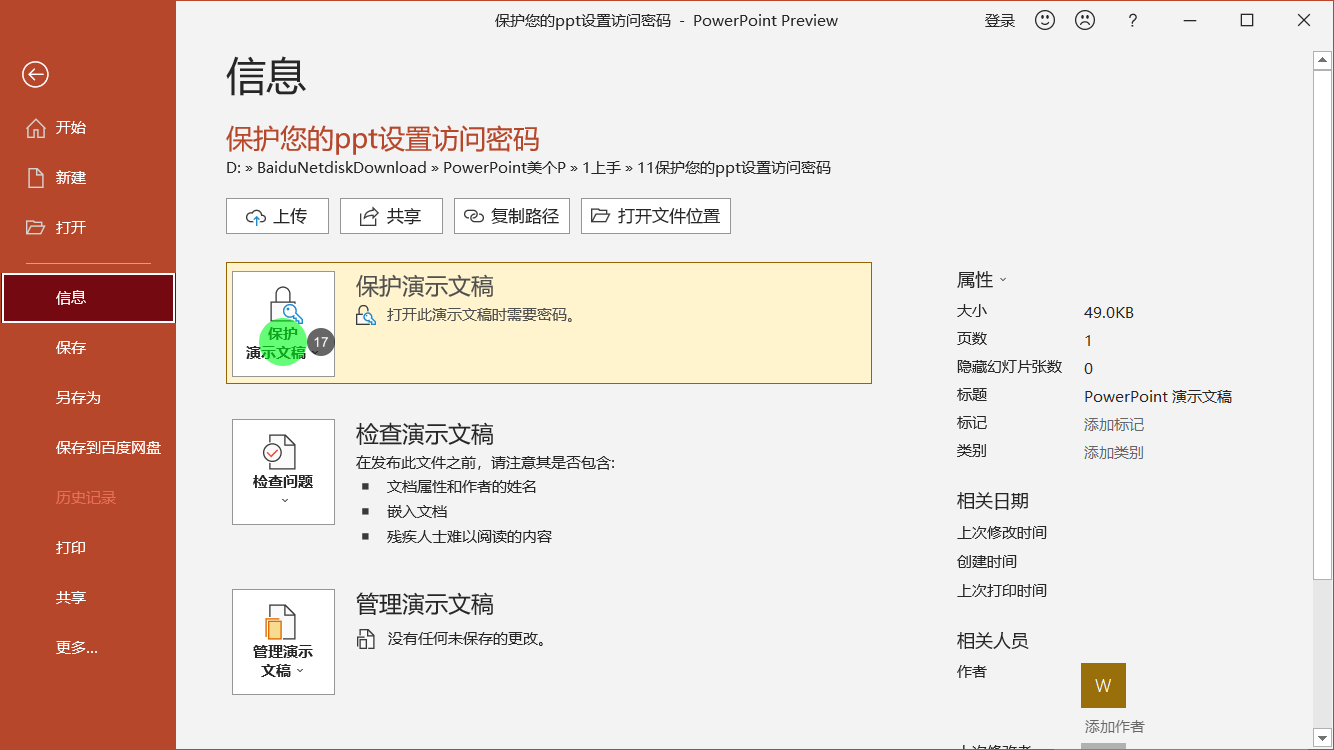
Task: Click the 49.0KB size value
Action: [x=1109, y=313]
